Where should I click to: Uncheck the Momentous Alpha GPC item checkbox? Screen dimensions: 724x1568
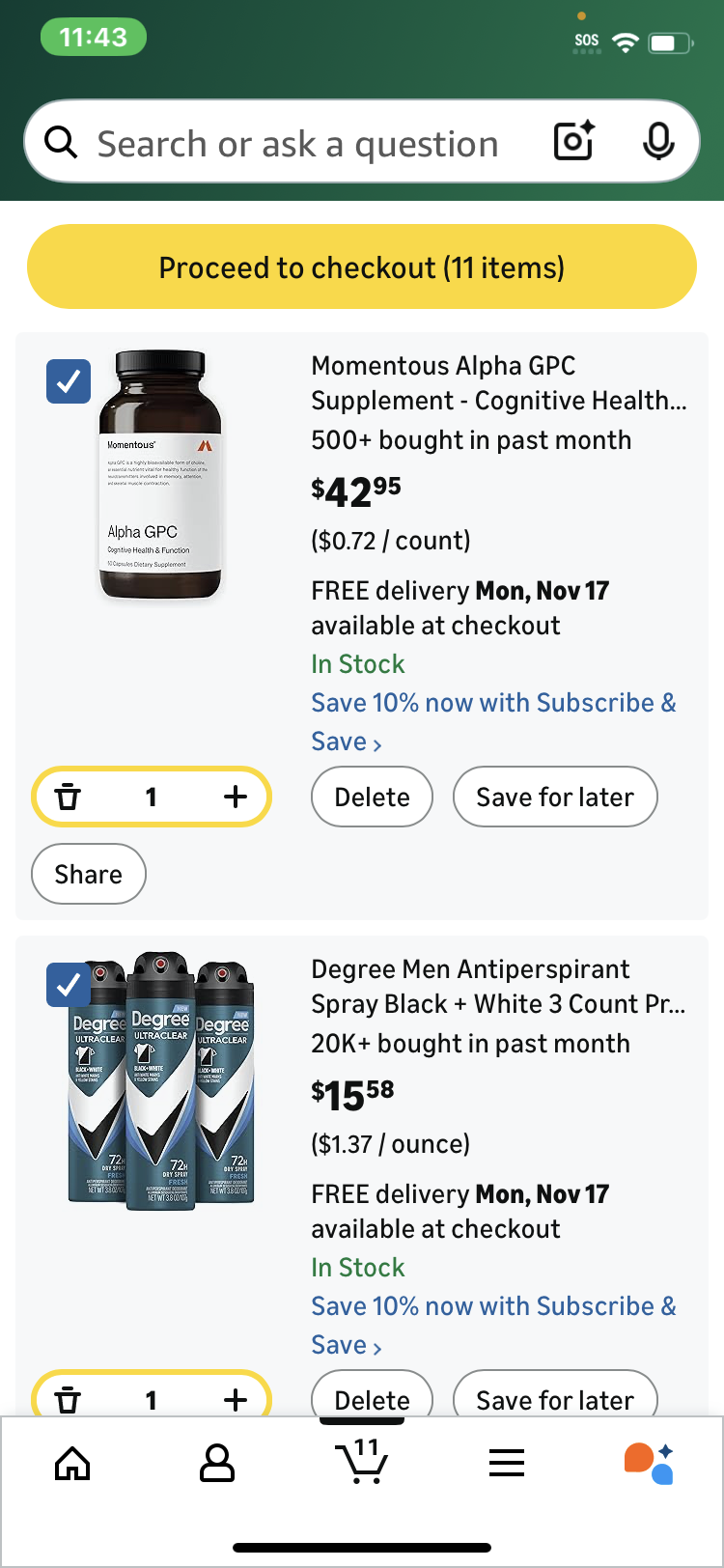click(x=69, y=381)
